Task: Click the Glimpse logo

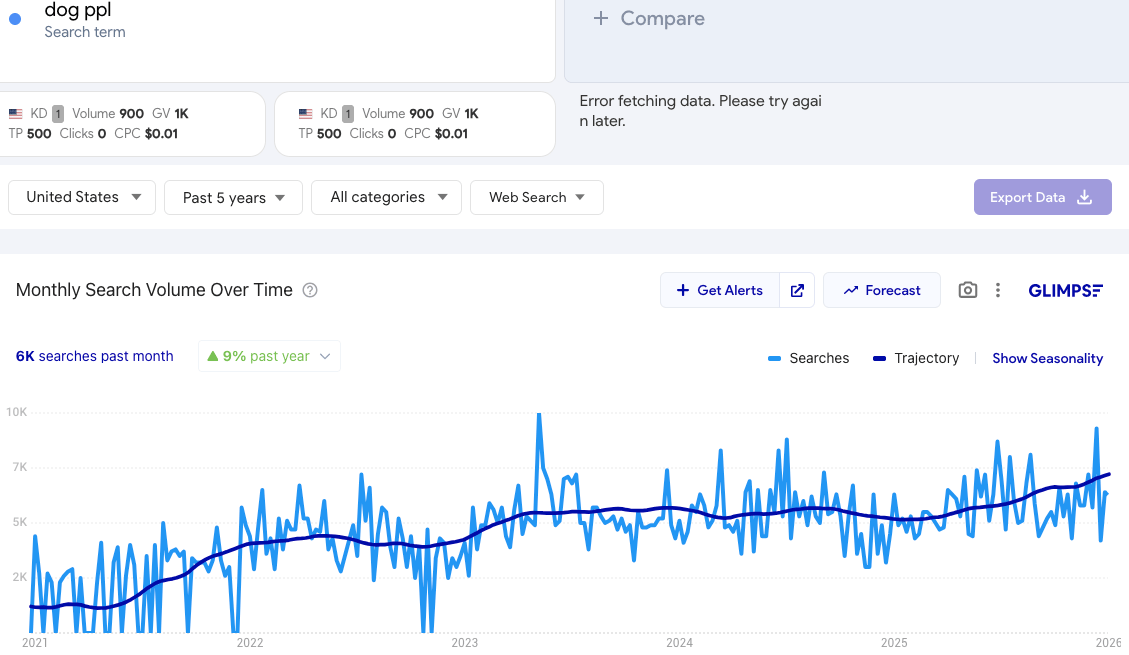Action: click(1065, 290)
